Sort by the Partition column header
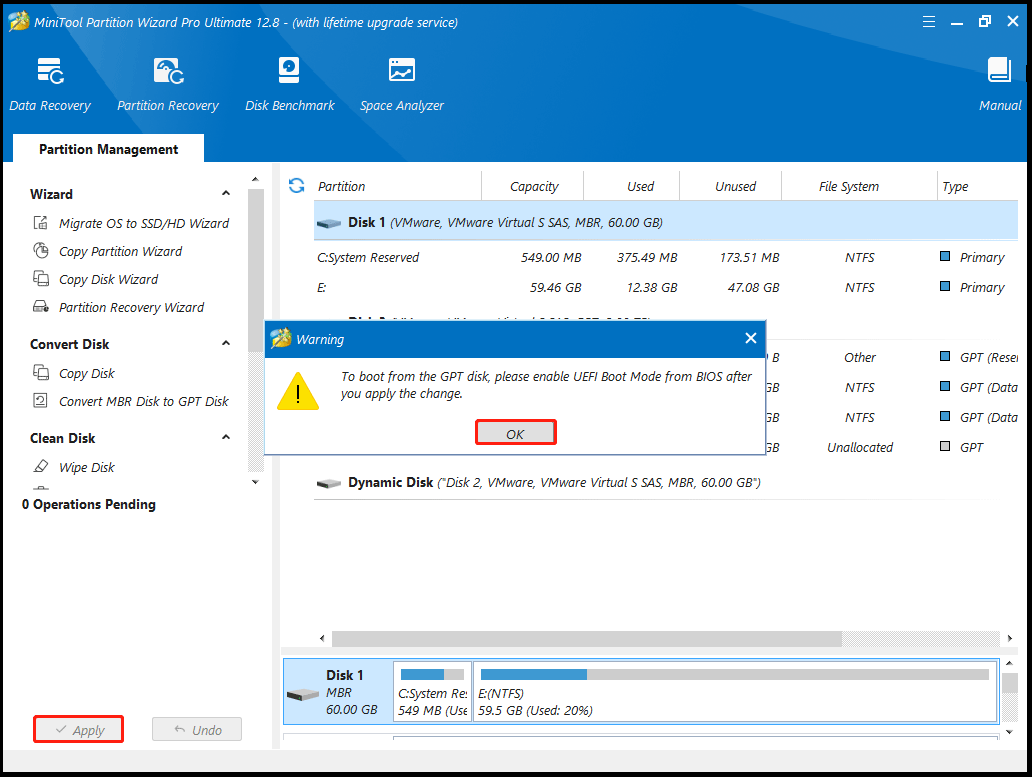1032x777 pixels. 398,186
